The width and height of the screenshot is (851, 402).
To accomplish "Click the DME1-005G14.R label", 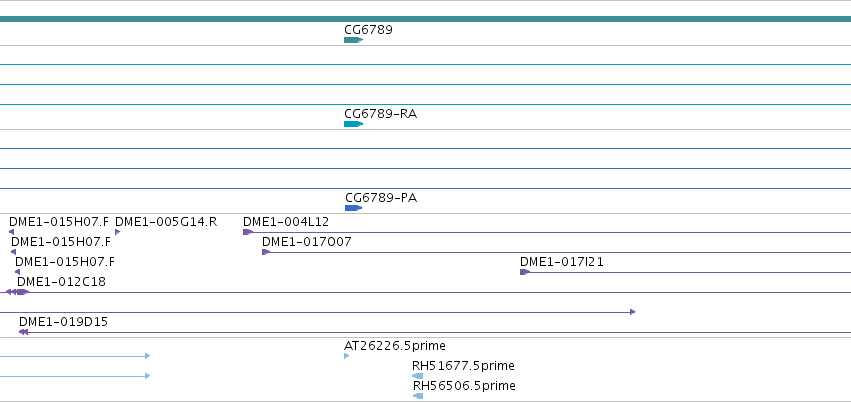I will (166, 222).
